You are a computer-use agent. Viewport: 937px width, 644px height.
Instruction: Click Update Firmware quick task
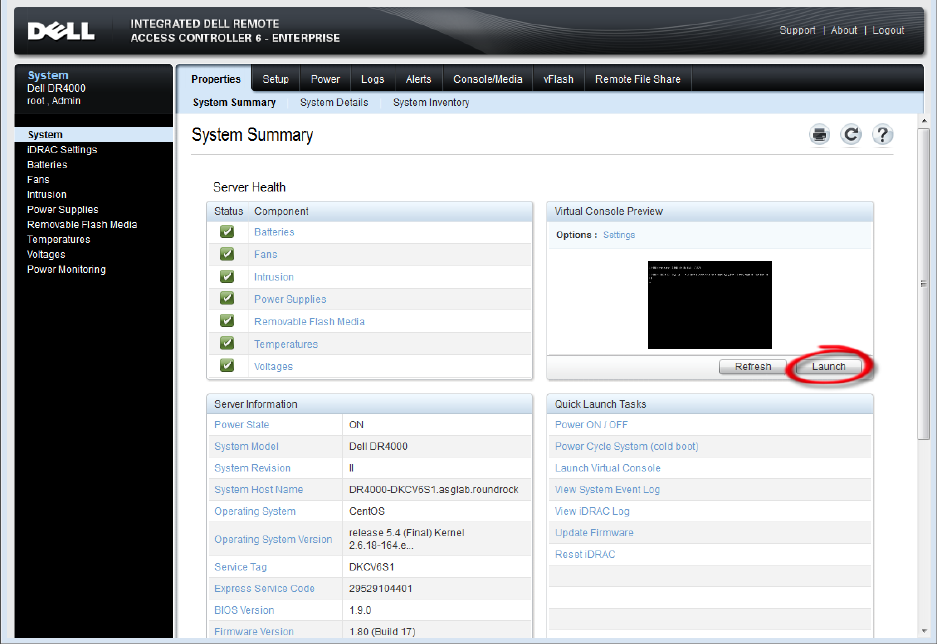pyautogui.click(x=594, y=532)
